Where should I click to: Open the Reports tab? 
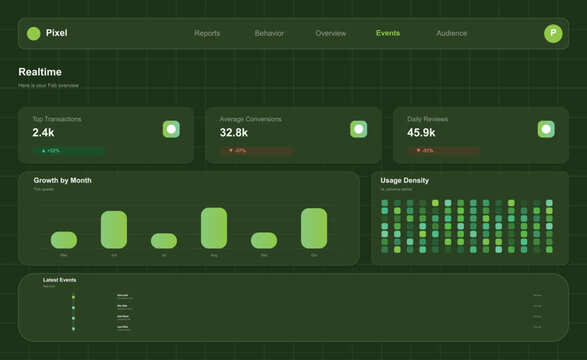207,33
